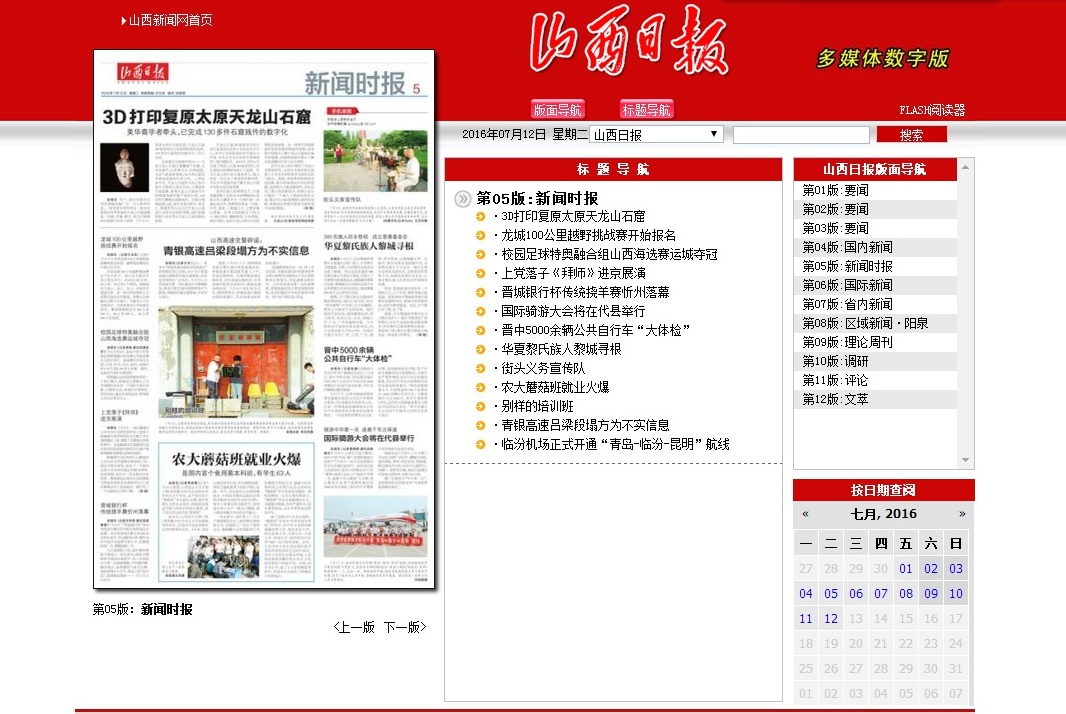Click bullet icon beside 临汾机场正式开通 article
1066x714 pixels.
(x=481, y=445)
